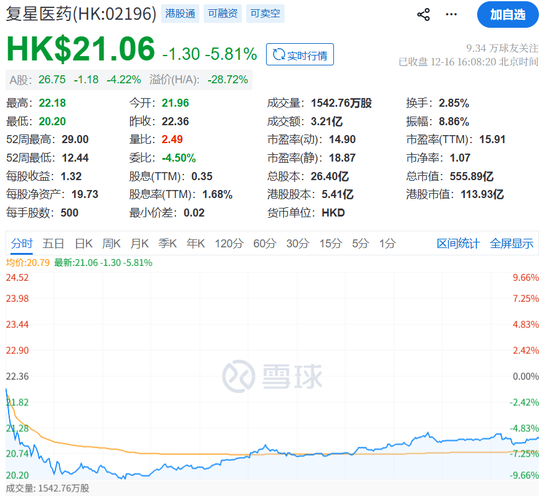The height and width of the screenshot is (496, 550).
Task: Show the 年K chart
Action: pyautogui.click(x=195, y=243)
